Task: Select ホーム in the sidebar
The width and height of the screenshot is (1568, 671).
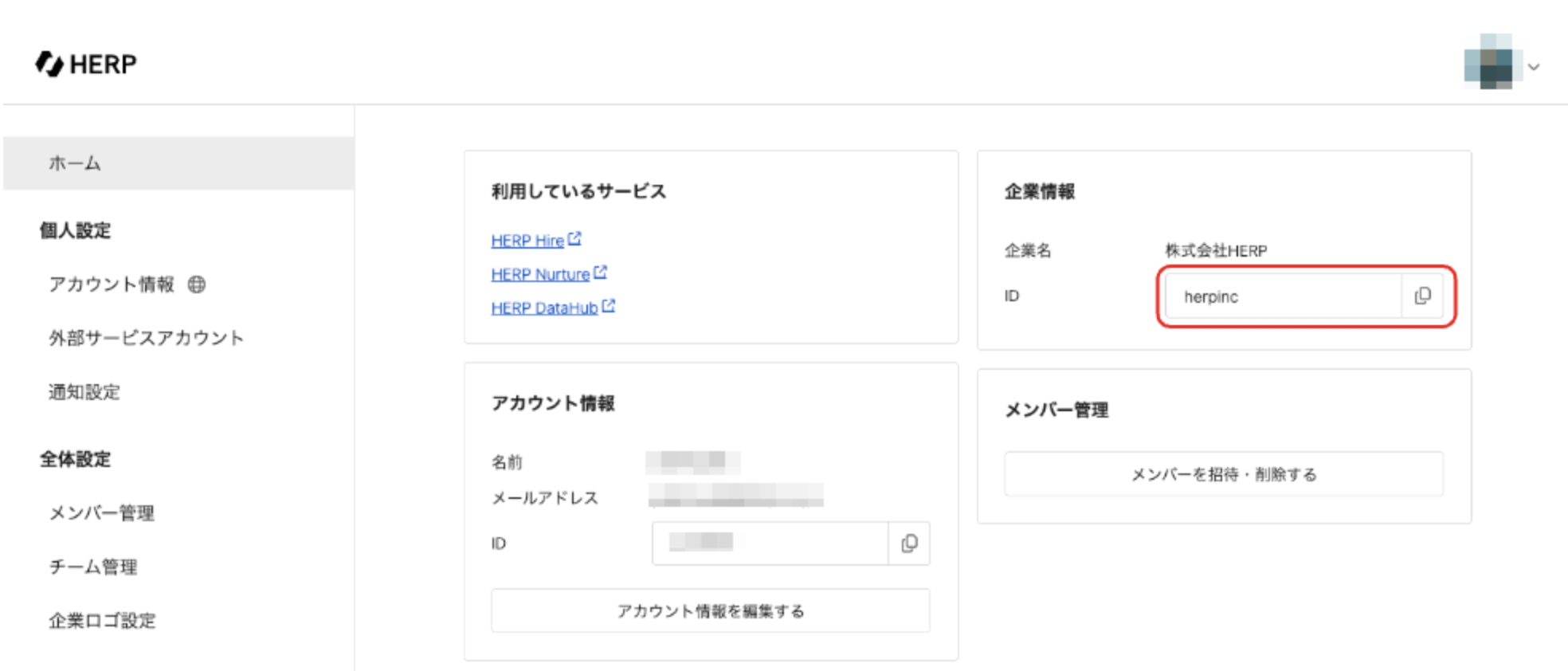Action: click(x=178, y=163)
